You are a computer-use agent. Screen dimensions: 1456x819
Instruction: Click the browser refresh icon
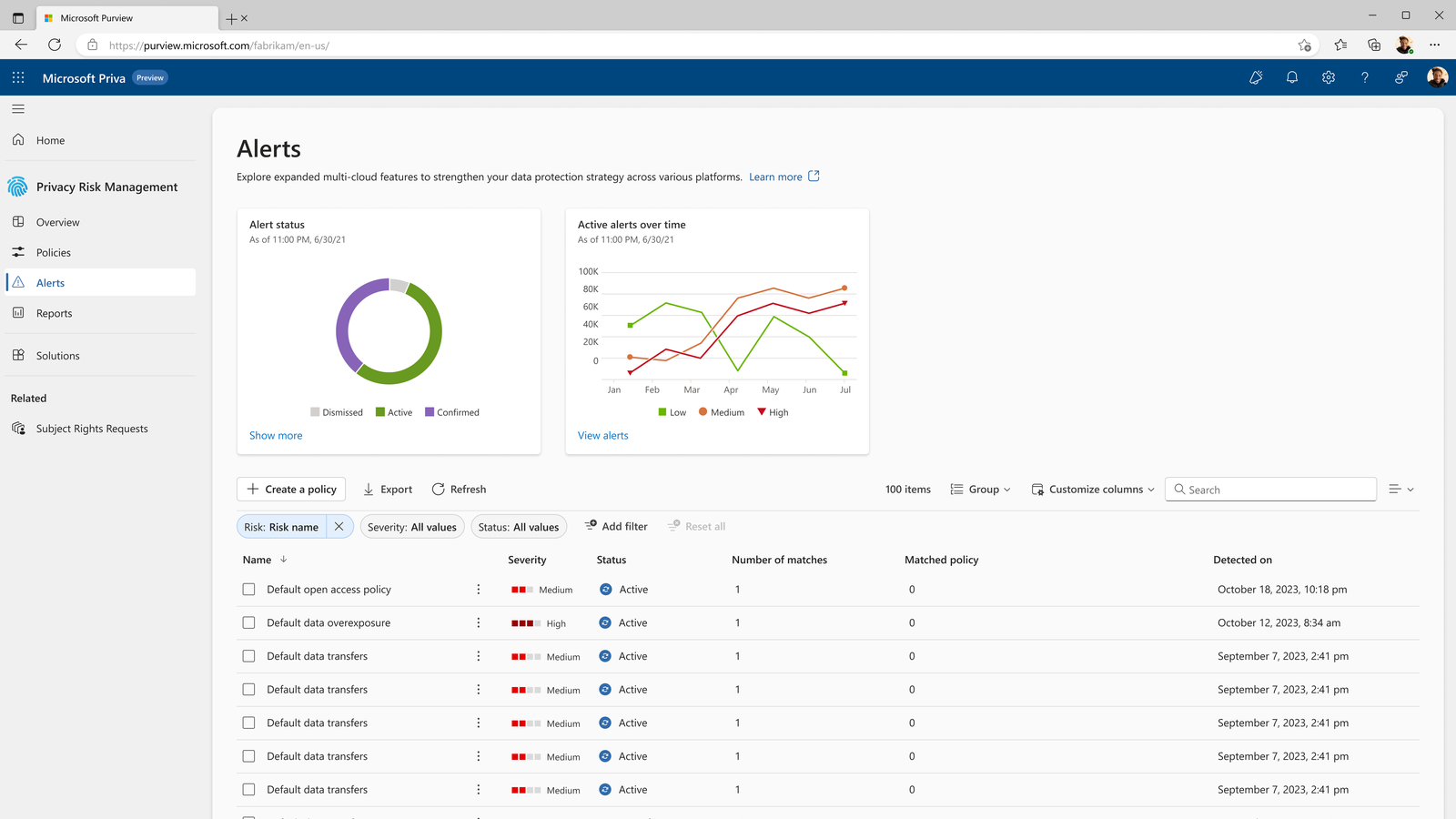click(x=55, y=45)
